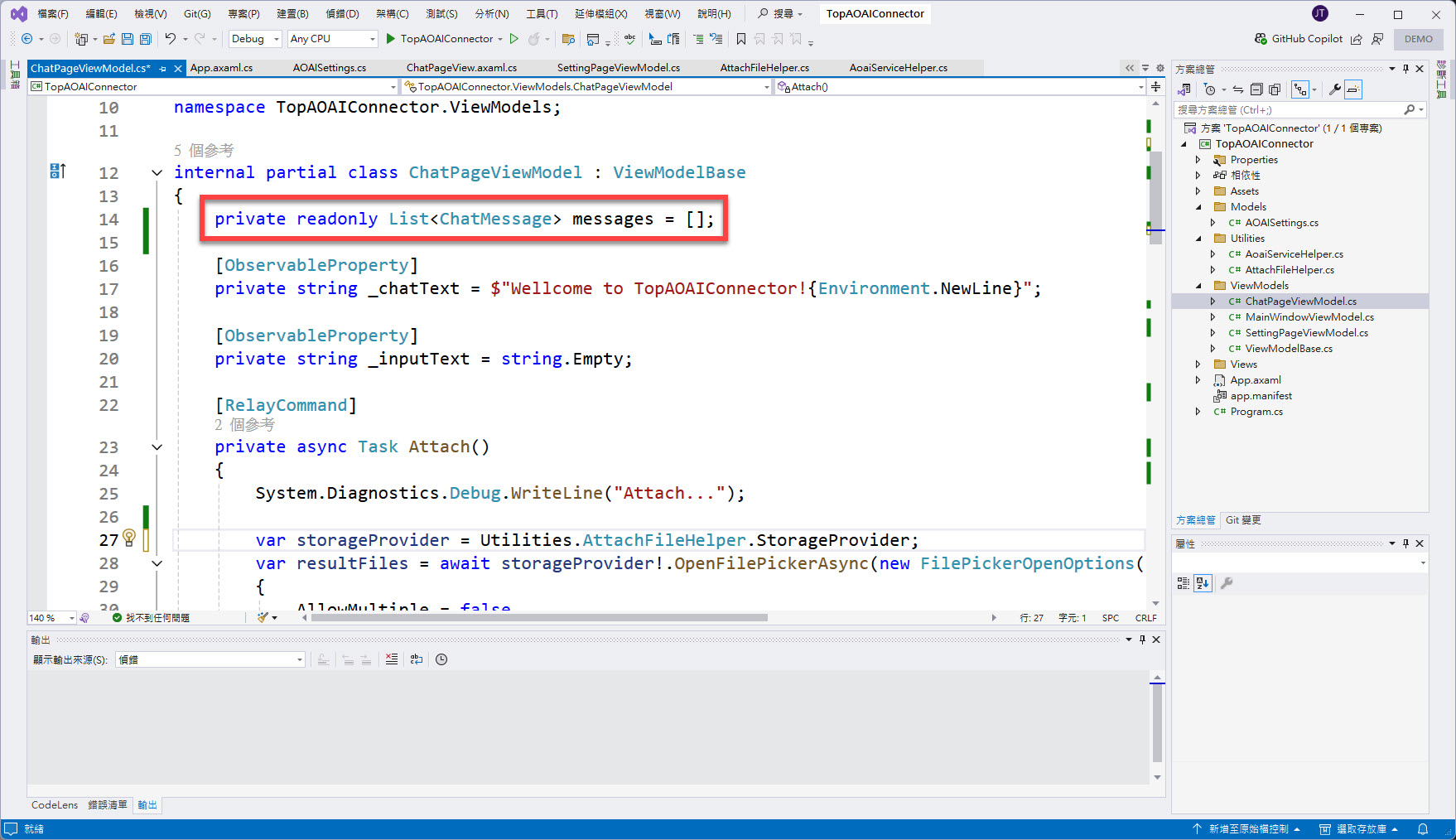Click the Hot Reload flame icon
This screenshot has width=1456, height=840.
[534, 39]
